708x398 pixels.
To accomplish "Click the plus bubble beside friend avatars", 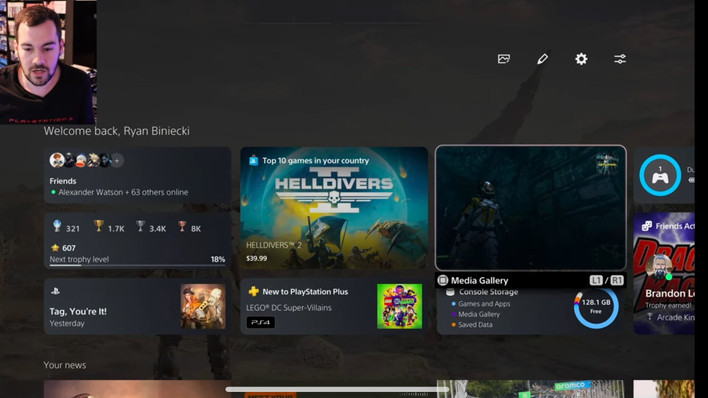I will pyautogui.click(x=117, y=160).
